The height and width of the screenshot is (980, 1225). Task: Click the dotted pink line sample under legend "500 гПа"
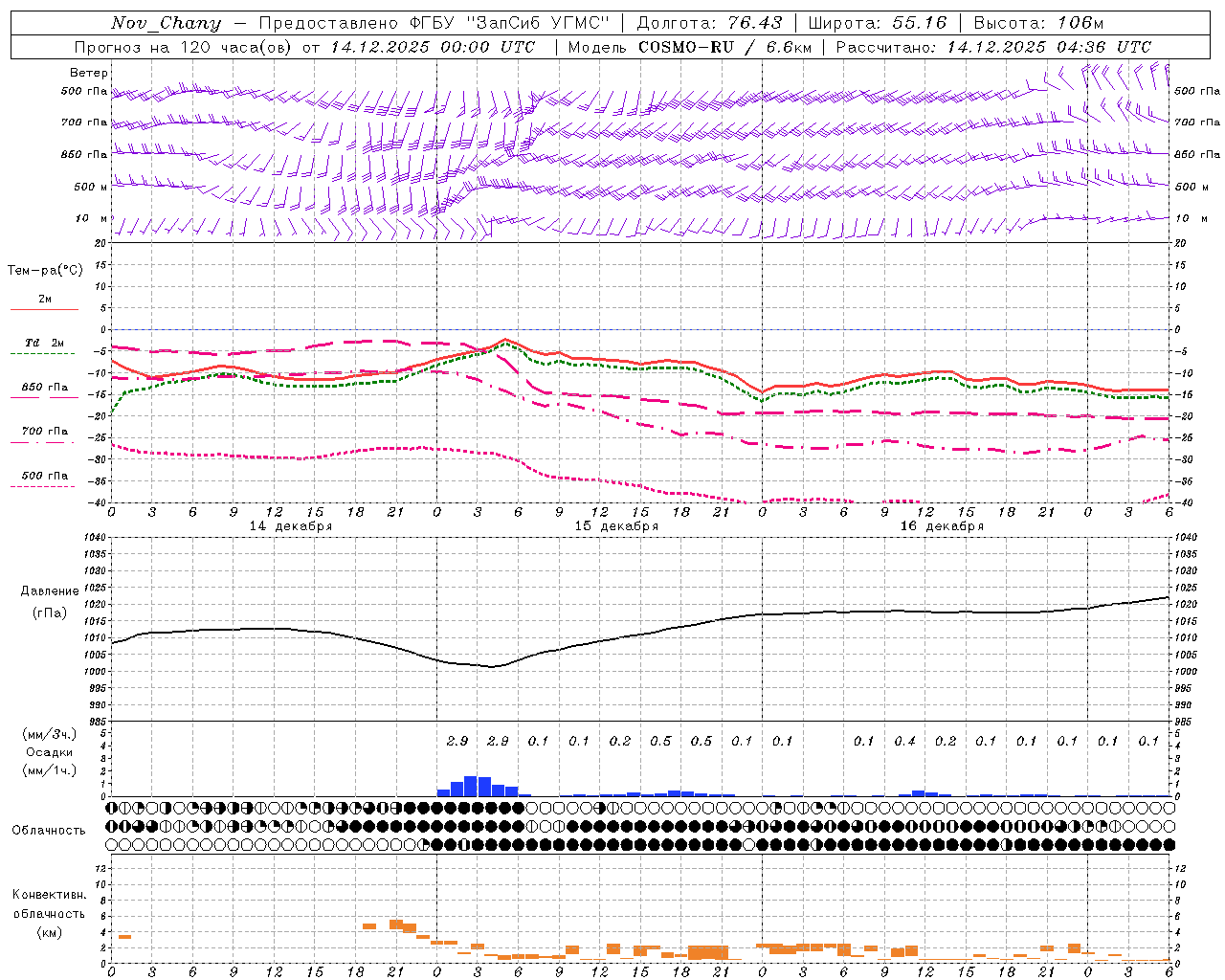tap(42, 486)
